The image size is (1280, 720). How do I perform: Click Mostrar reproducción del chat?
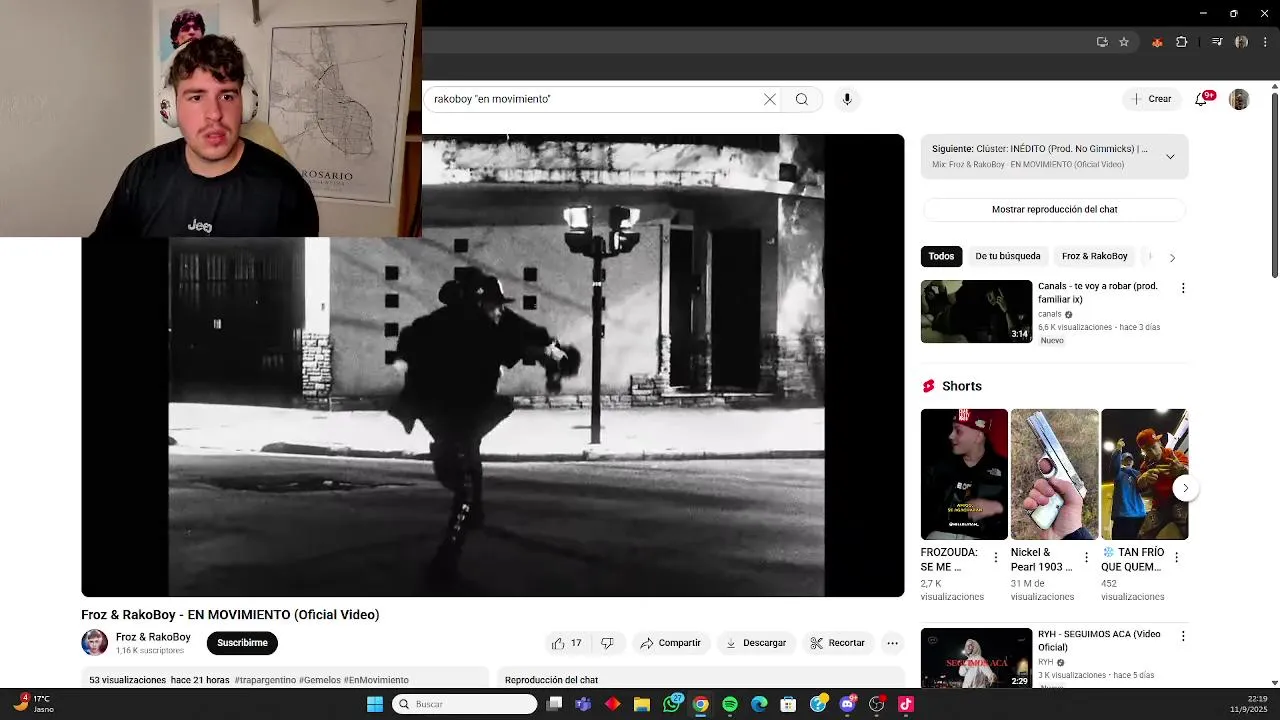[x=1054, y=209]
